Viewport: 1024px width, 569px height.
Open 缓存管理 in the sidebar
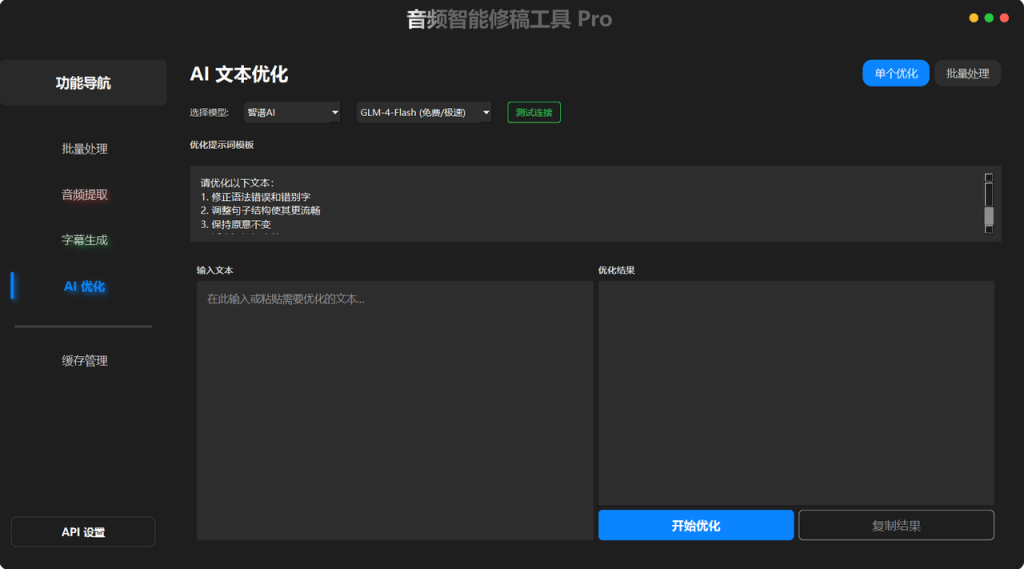coord(84,361)
